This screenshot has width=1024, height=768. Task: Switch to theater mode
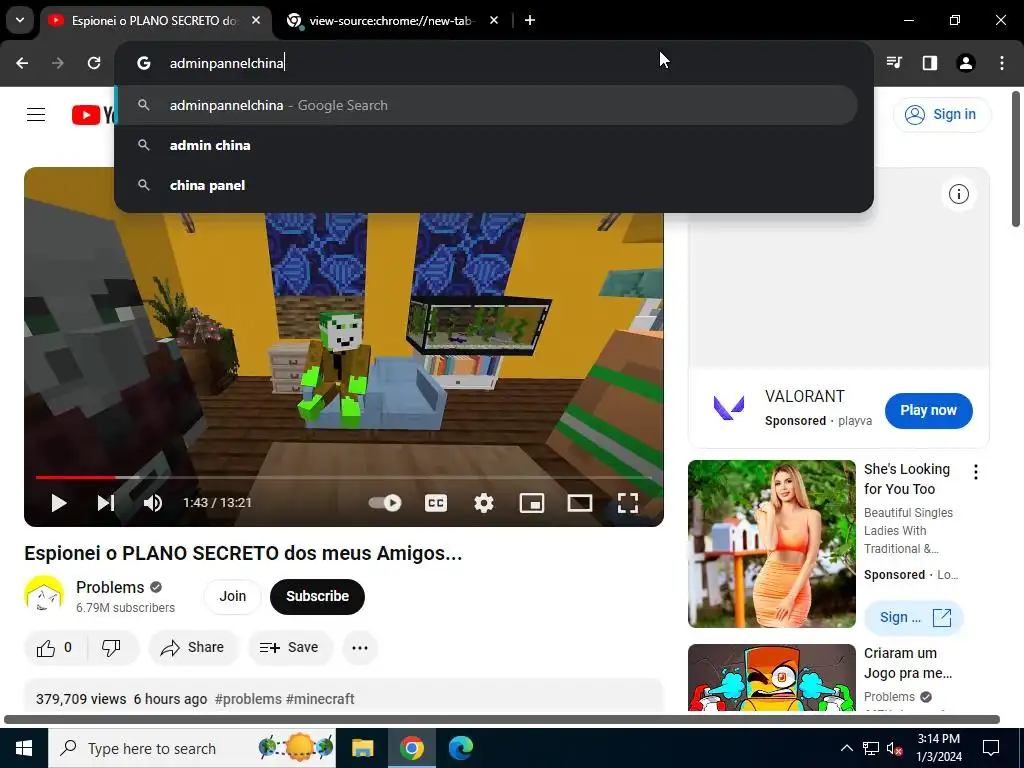580,503
